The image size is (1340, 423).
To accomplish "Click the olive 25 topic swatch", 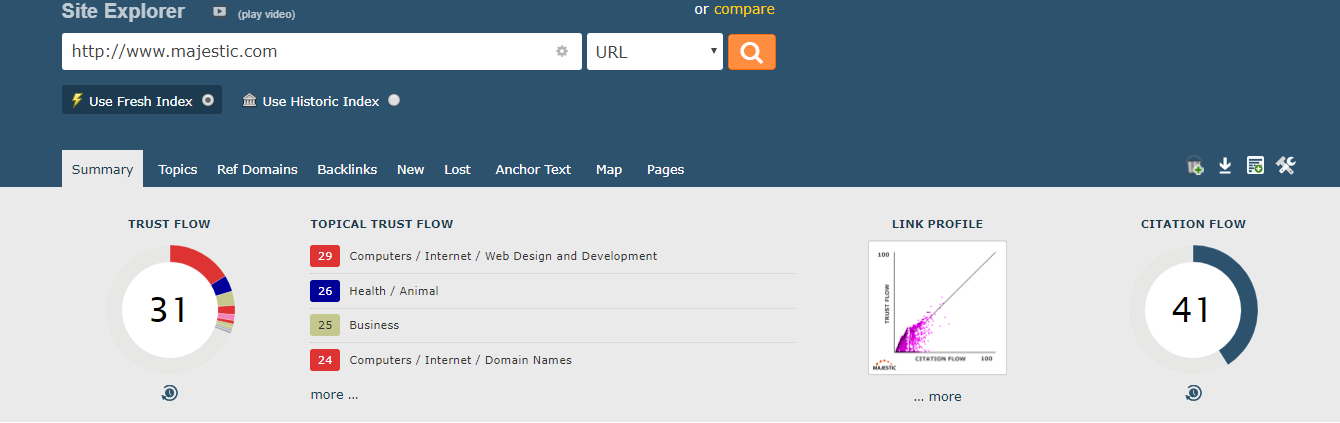I will (x=325, y=325).
